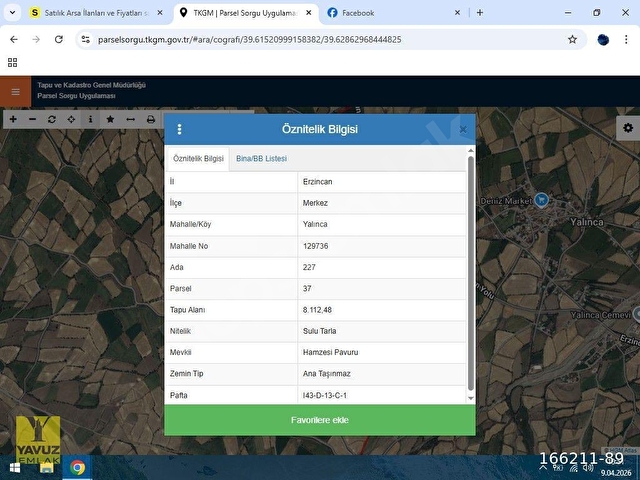The image size is (640, 480).
Task: Close the Öznitelik Bilgisi dialog
Action: (x=463, y=129)
